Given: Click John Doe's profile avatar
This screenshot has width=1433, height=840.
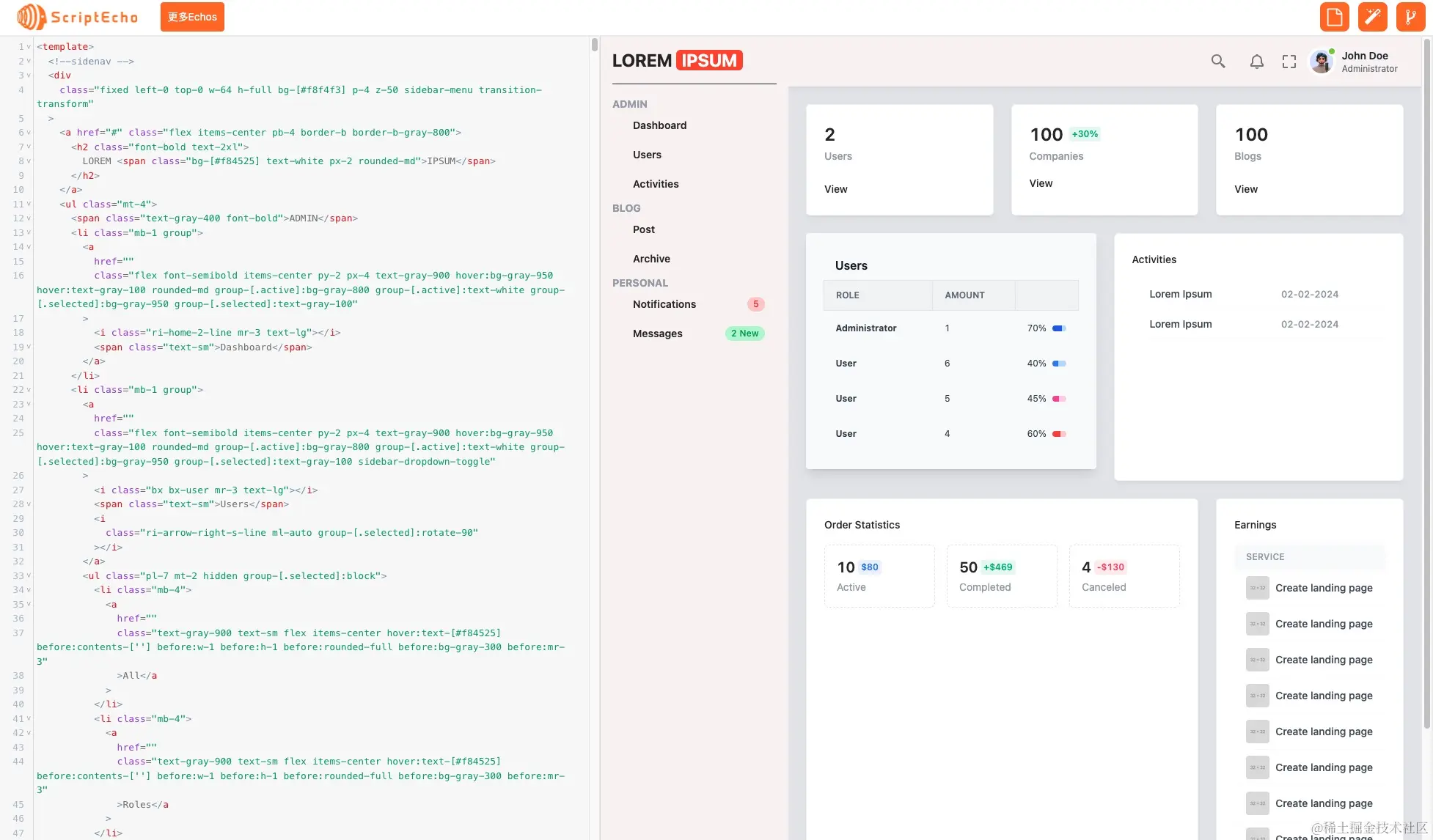Looking at the screenshot, I should [x=1322, y=62].
